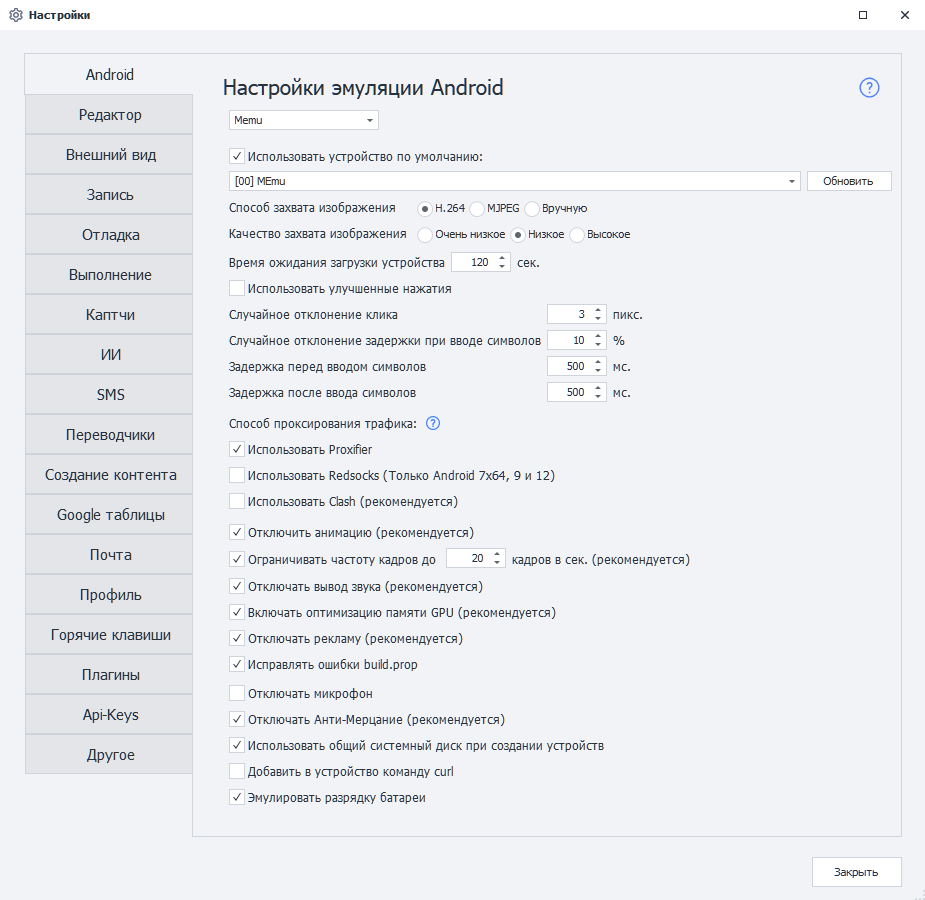Switch to Плагины tab
Viewport: 925px width, 900px height.
tap(109, 675)
